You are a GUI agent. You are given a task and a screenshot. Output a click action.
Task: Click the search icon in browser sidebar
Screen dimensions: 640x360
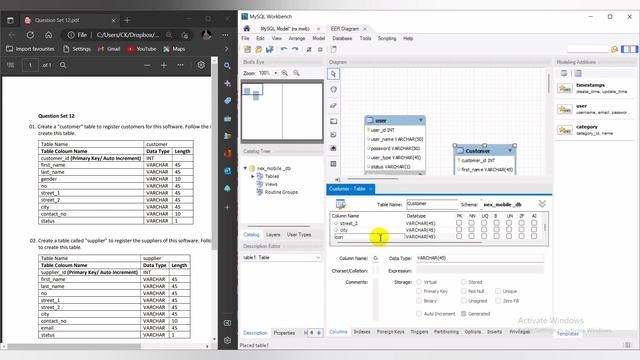(227, 66)
